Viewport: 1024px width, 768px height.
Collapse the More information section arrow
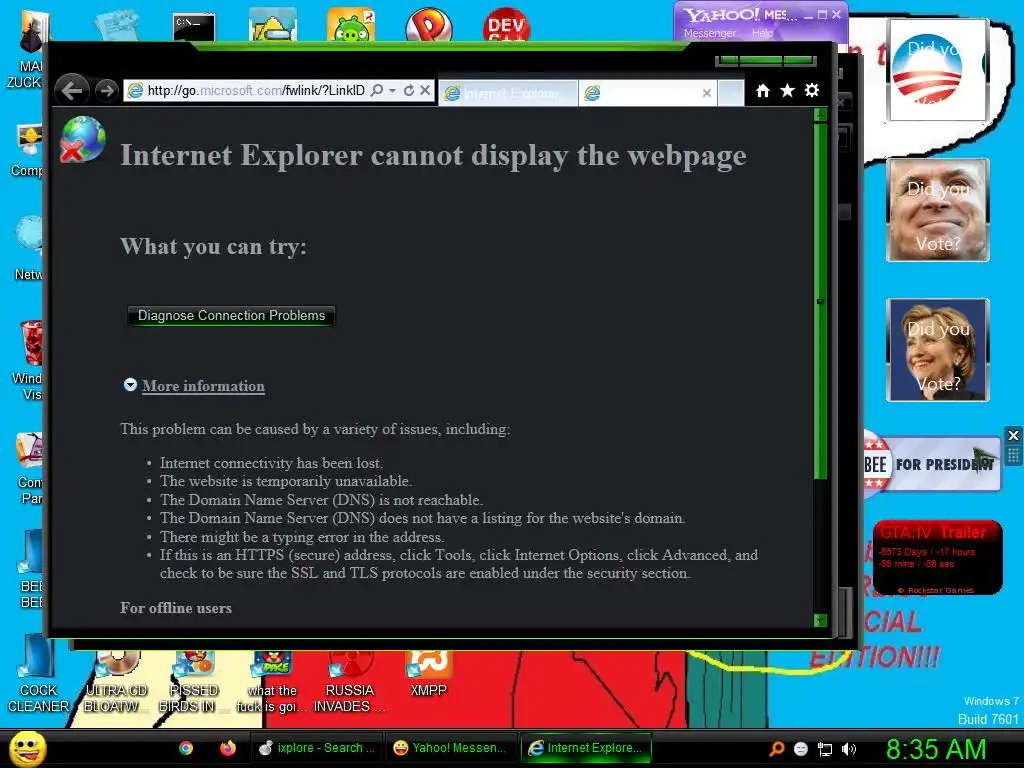click(x=131, y=385)
